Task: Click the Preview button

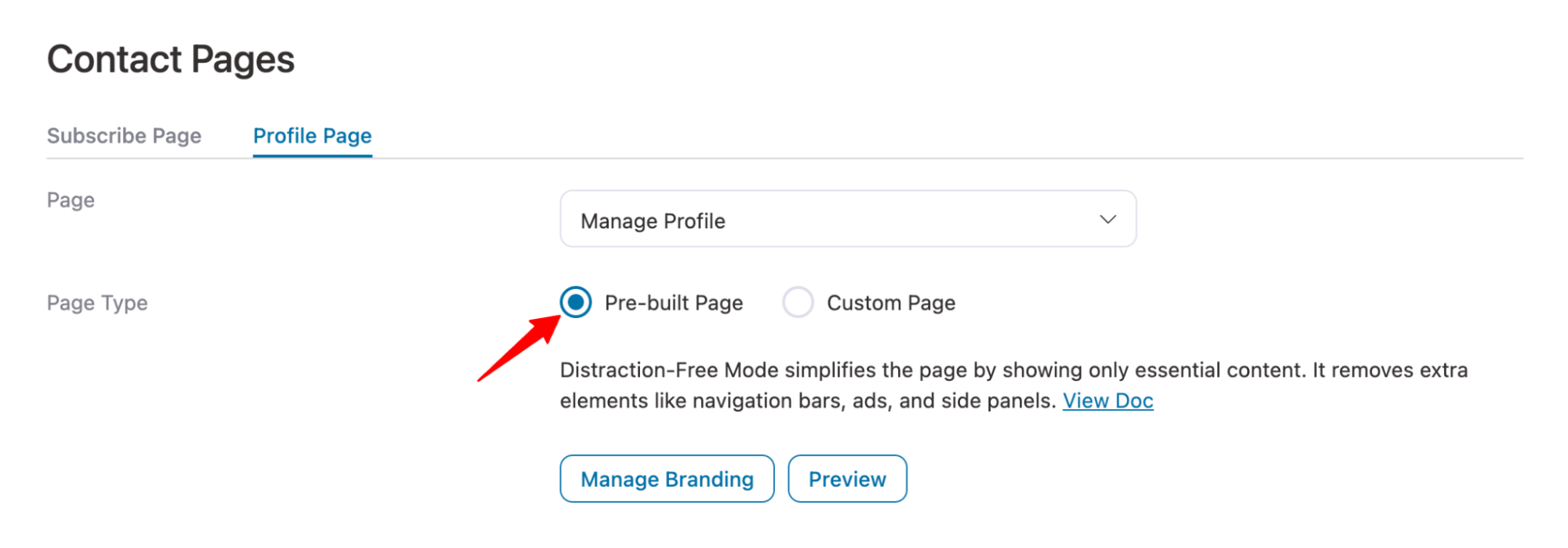Action: click(847, 479)
